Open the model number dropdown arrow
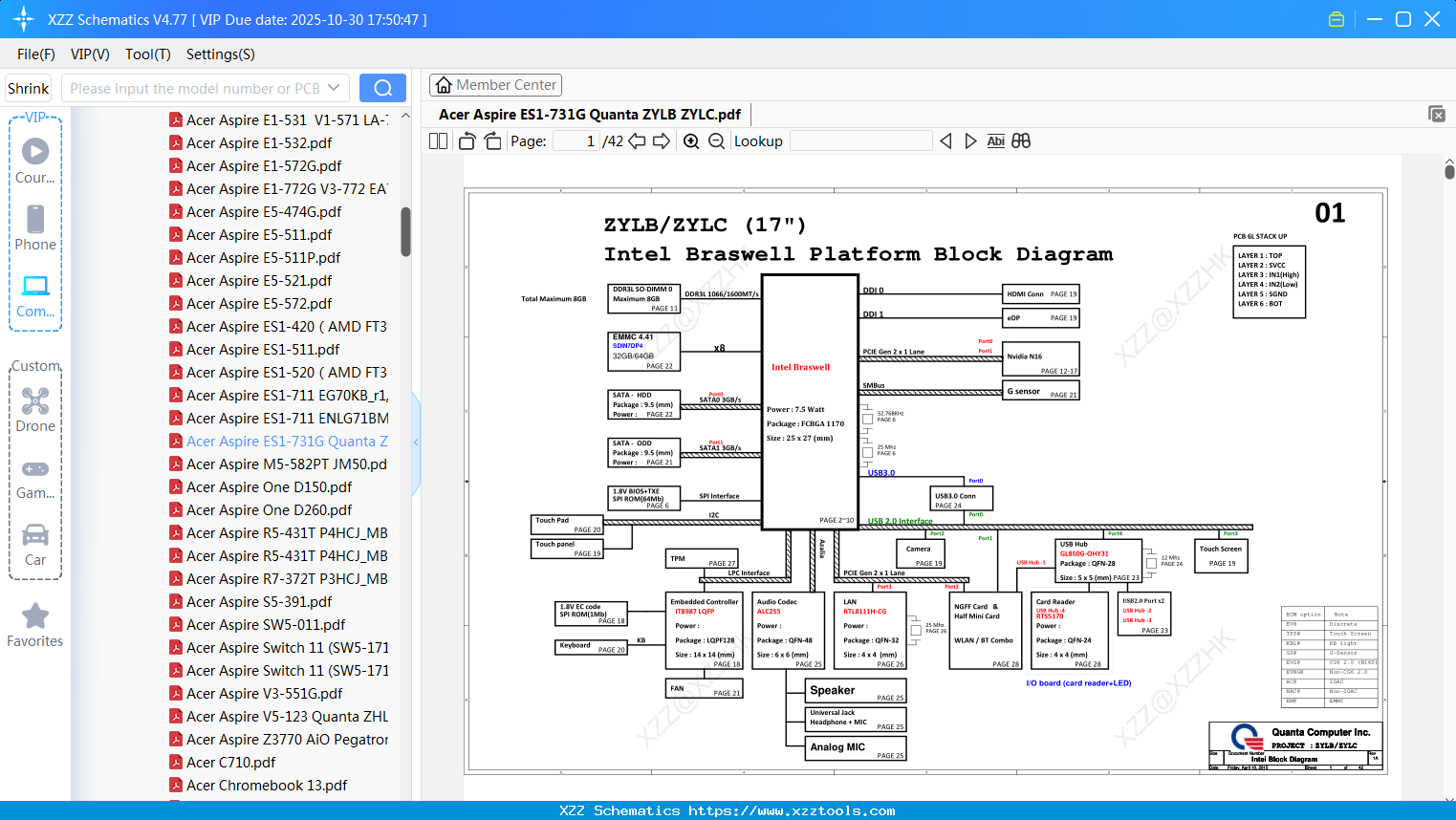Image resolution: width=1456 pixels, height=820 pixels. click(334, 88)
